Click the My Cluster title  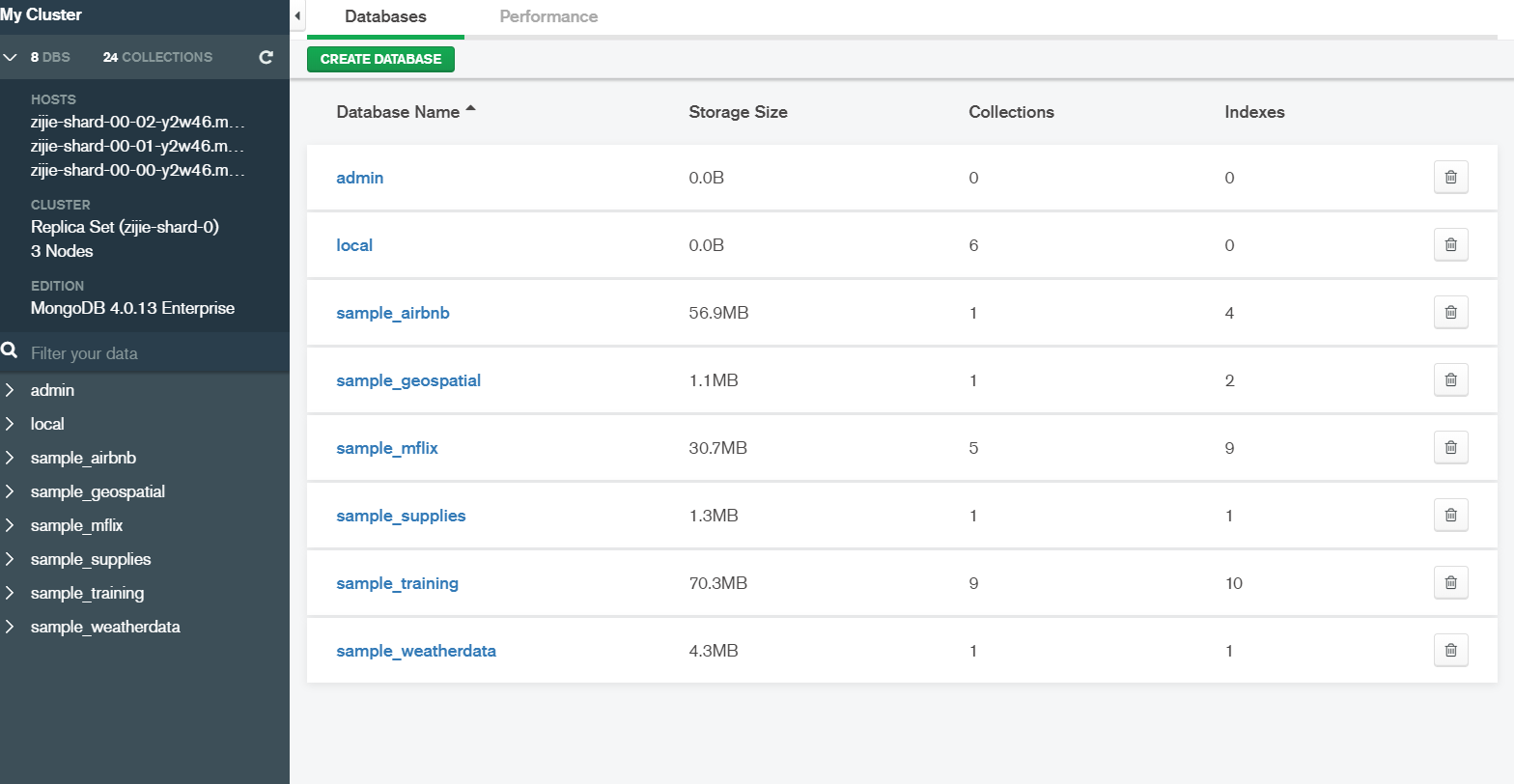[42, 14]
